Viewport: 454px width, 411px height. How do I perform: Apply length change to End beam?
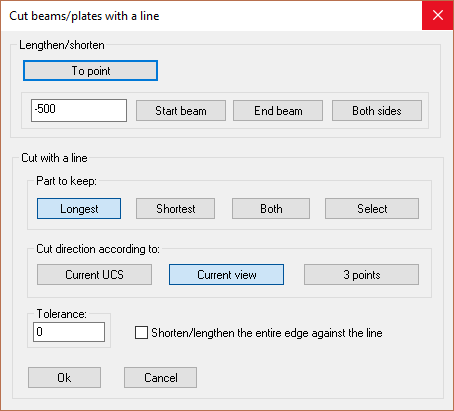tap(278, 111)
